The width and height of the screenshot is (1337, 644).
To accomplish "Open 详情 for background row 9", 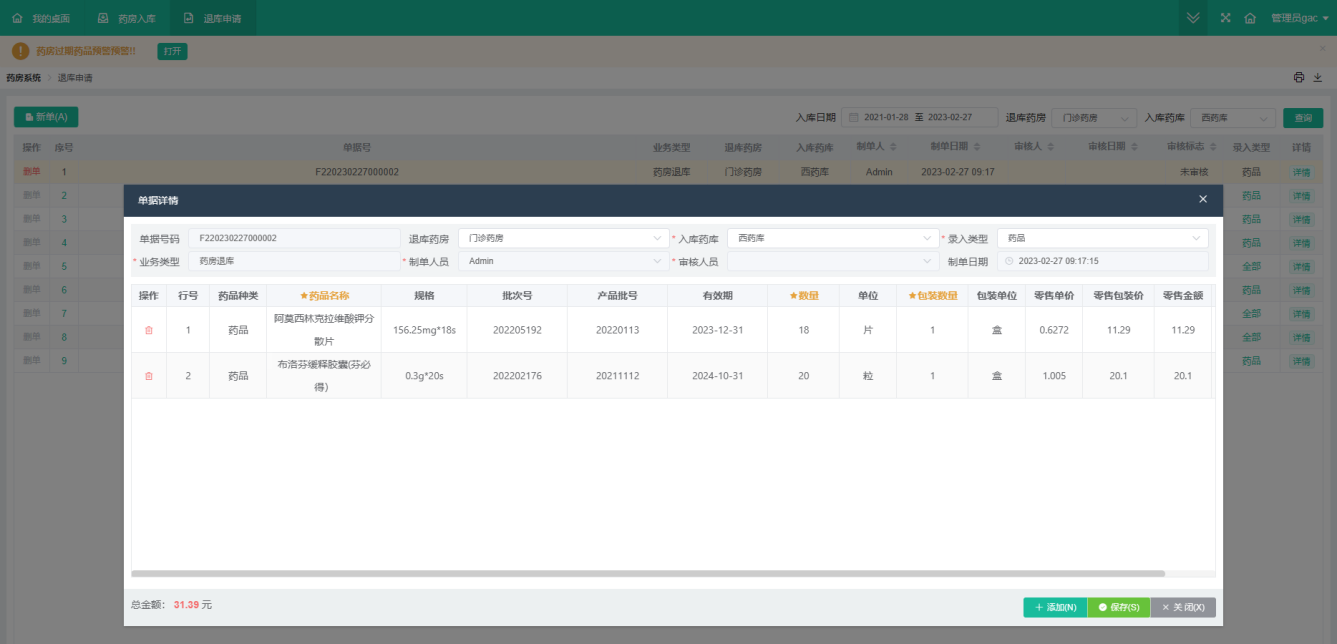I will point(1301,361).
